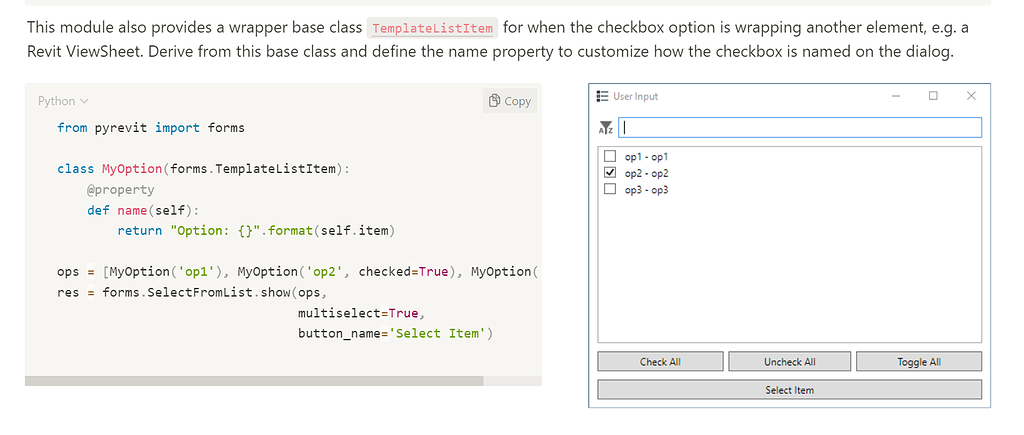This screenshot has width=1024, height=435.
Task: Uncheck the op2 - op2 checkbox
Action: point(609,173)
